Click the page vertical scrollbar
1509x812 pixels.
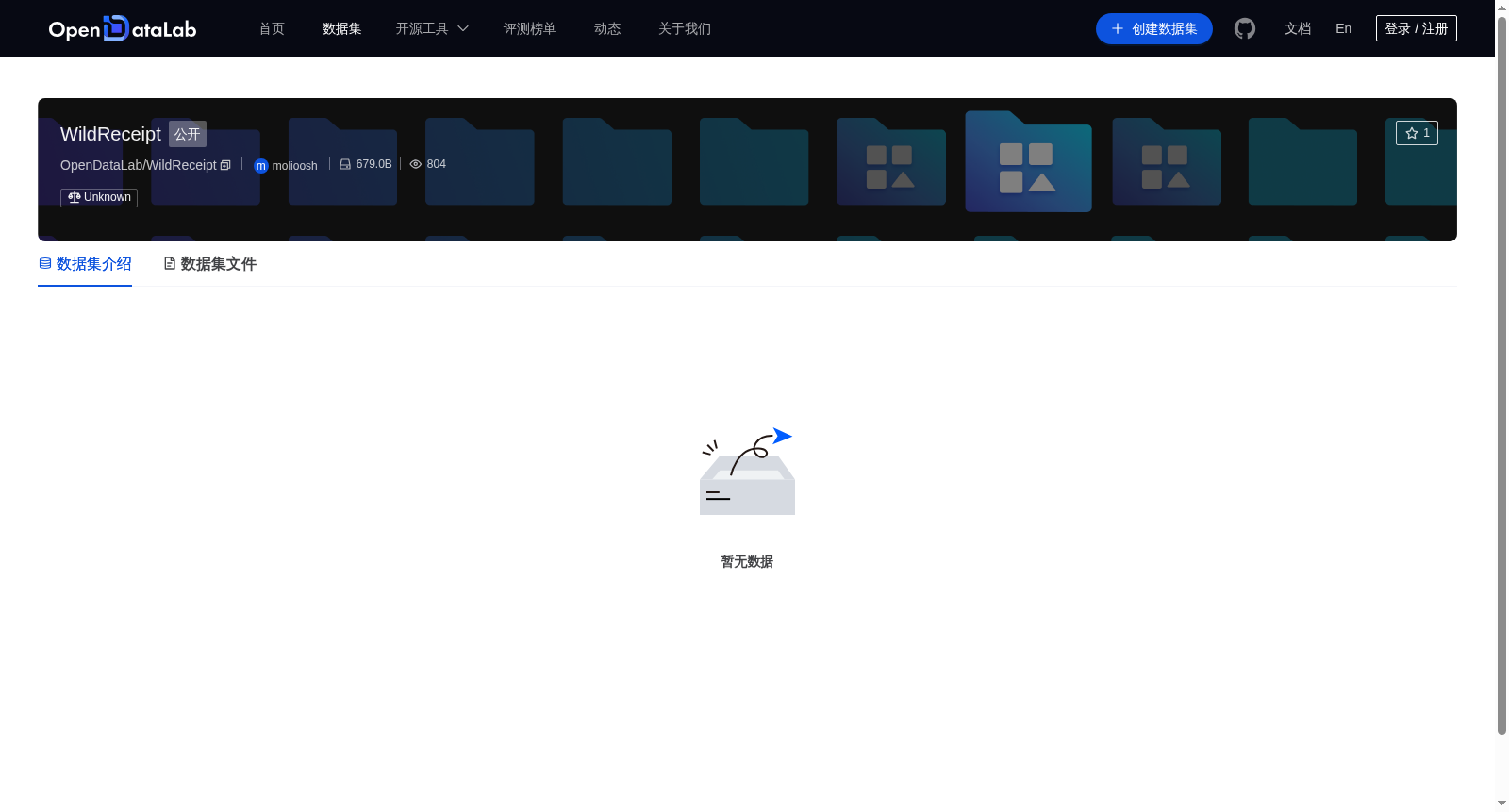pos(1501,377)
